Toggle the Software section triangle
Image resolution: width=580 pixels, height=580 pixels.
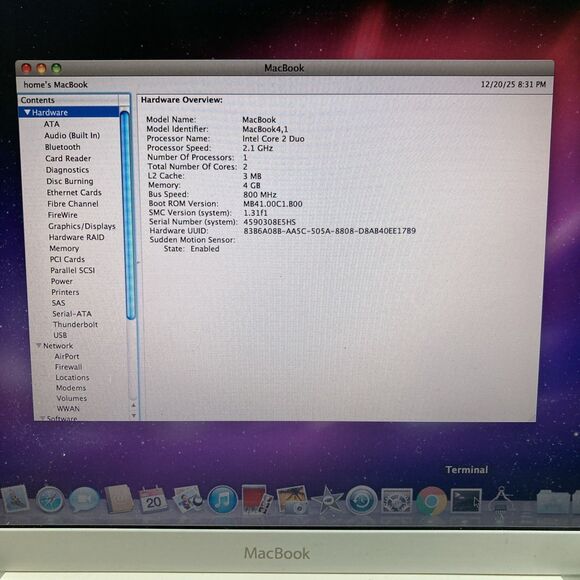(43, 418)
